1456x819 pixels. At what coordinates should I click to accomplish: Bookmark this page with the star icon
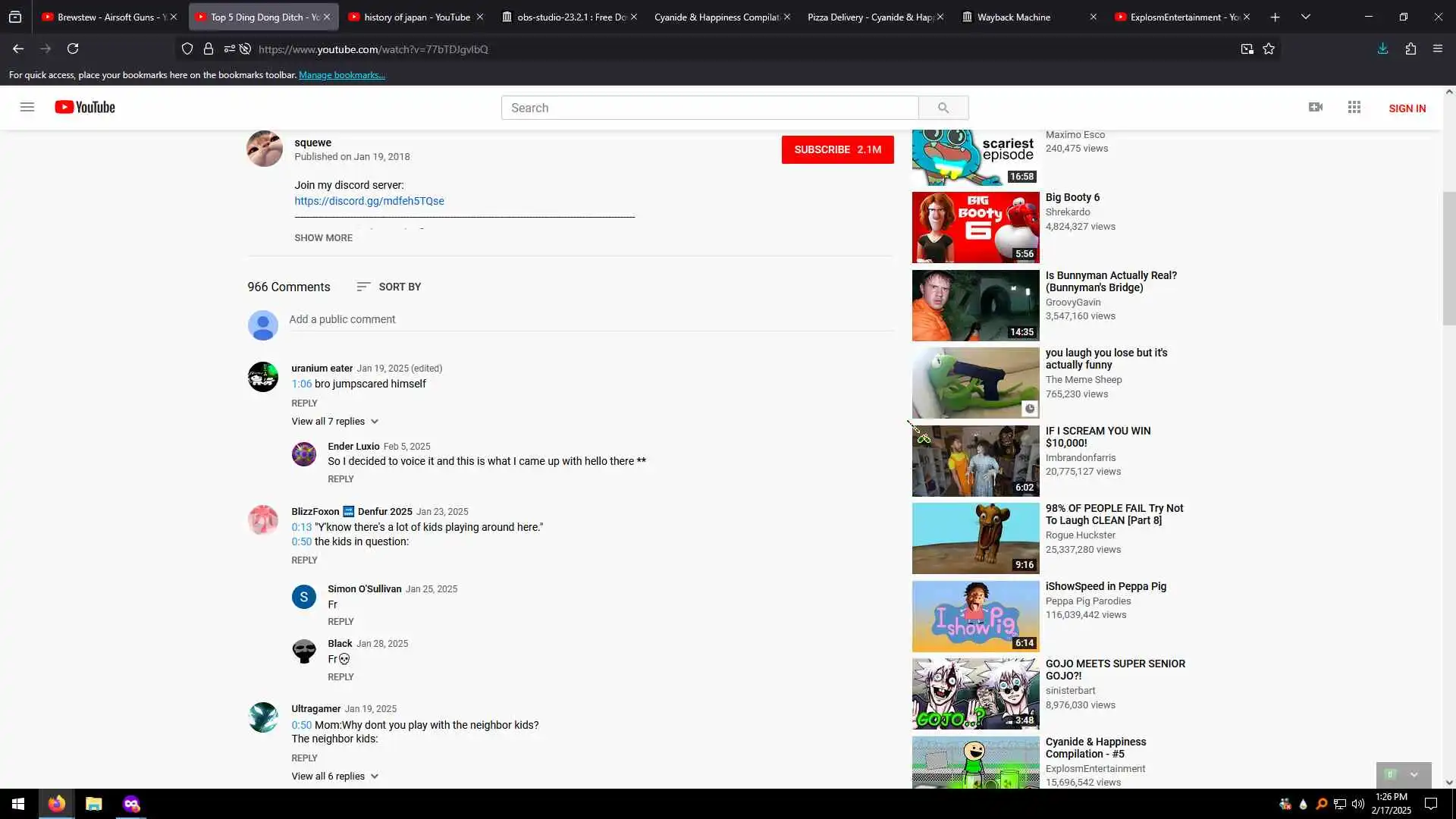pyautogui.click(x=1269, y=49)
